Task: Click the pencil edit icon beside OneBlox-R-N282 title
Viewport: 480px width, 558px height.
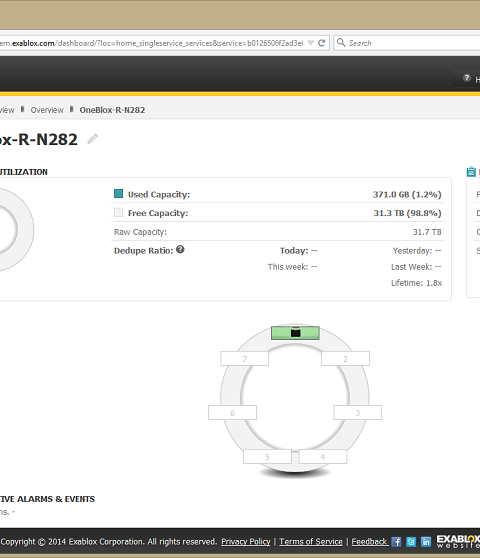Action: tap(93, 139)
